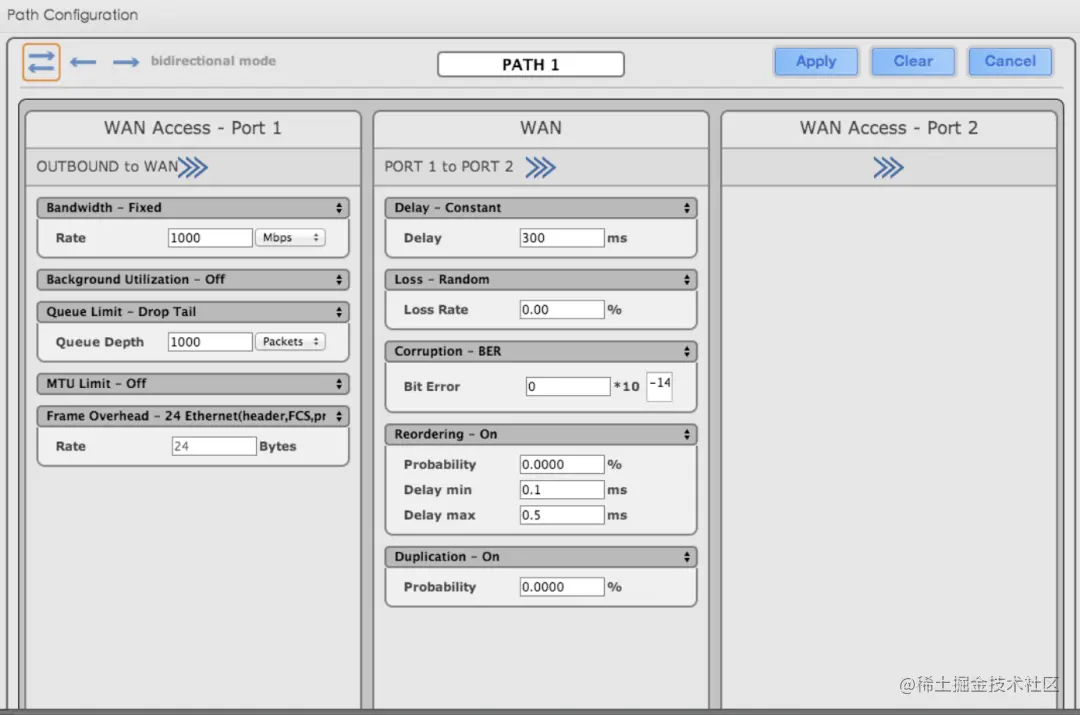Click the OUTBOUND to WAN label
The width and height of the screenshot is (1080, 715).
point(107,167)
